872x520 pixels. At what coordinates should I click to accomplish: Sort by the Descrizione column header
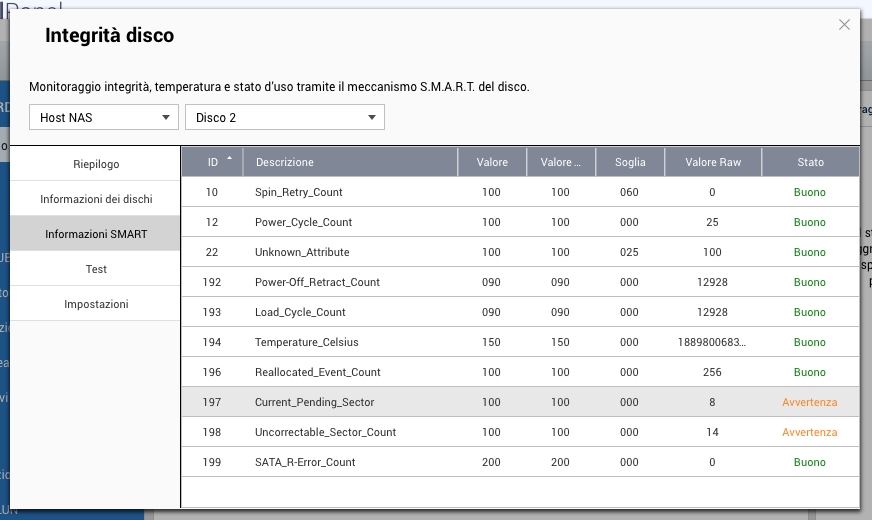pos(285,162)
